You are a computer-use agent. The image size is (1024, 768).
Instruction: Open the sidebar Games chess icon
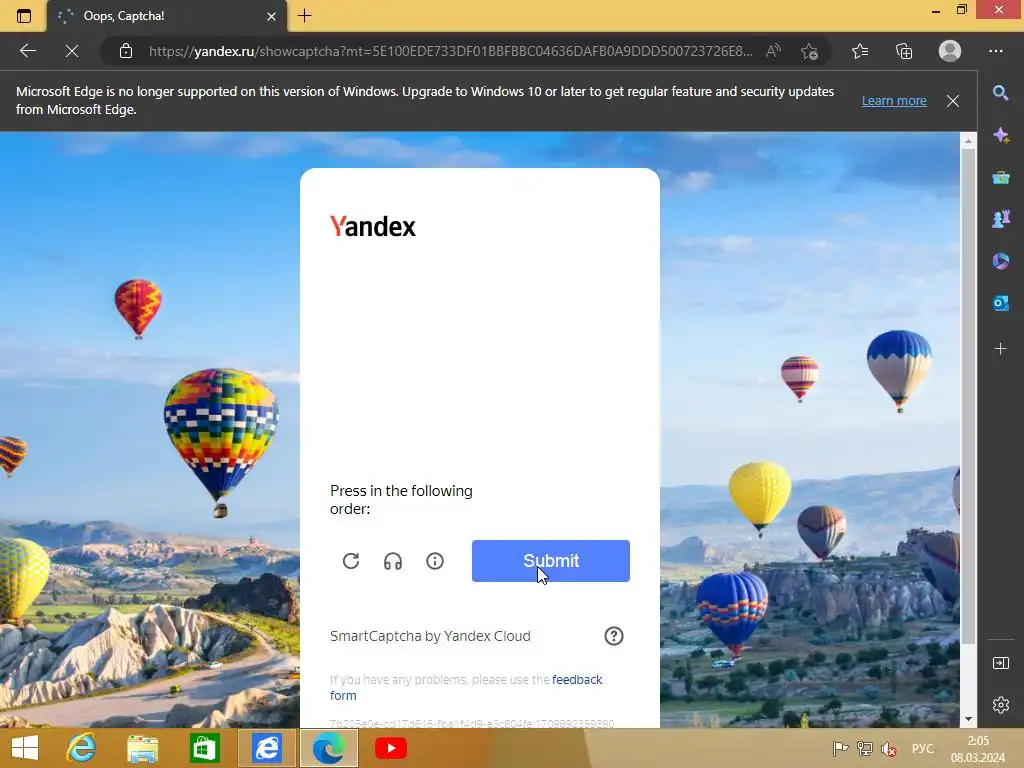click(x=1000, y=219)
